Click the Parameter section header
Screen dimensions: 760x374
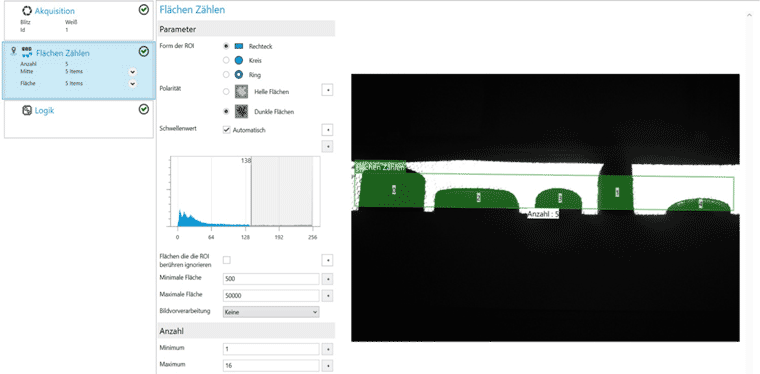pos(246,29)
